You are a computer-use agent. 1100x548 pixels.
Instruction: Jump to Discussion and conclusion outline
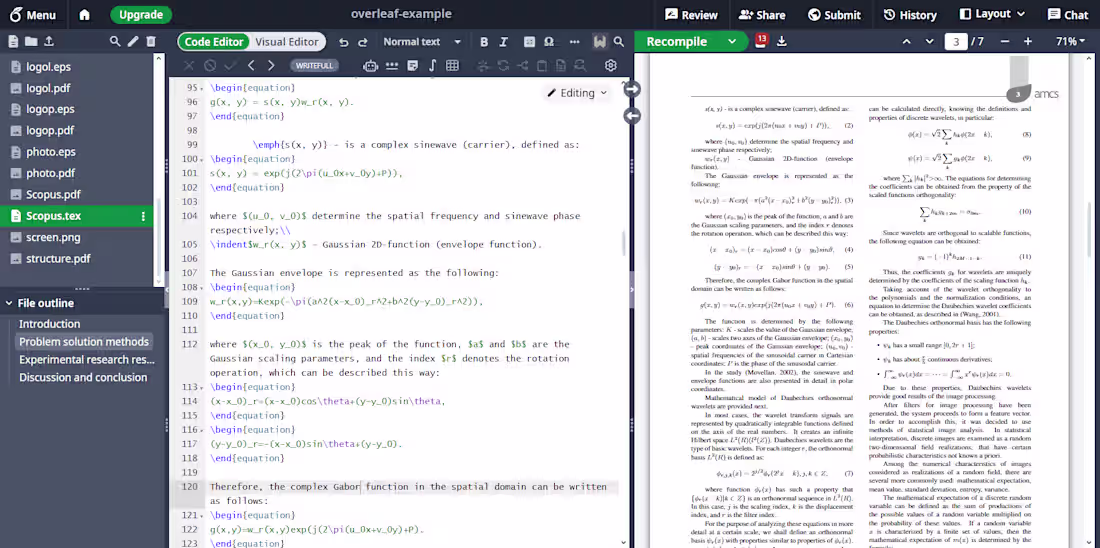pyautogui.click(x=83, y=377)
